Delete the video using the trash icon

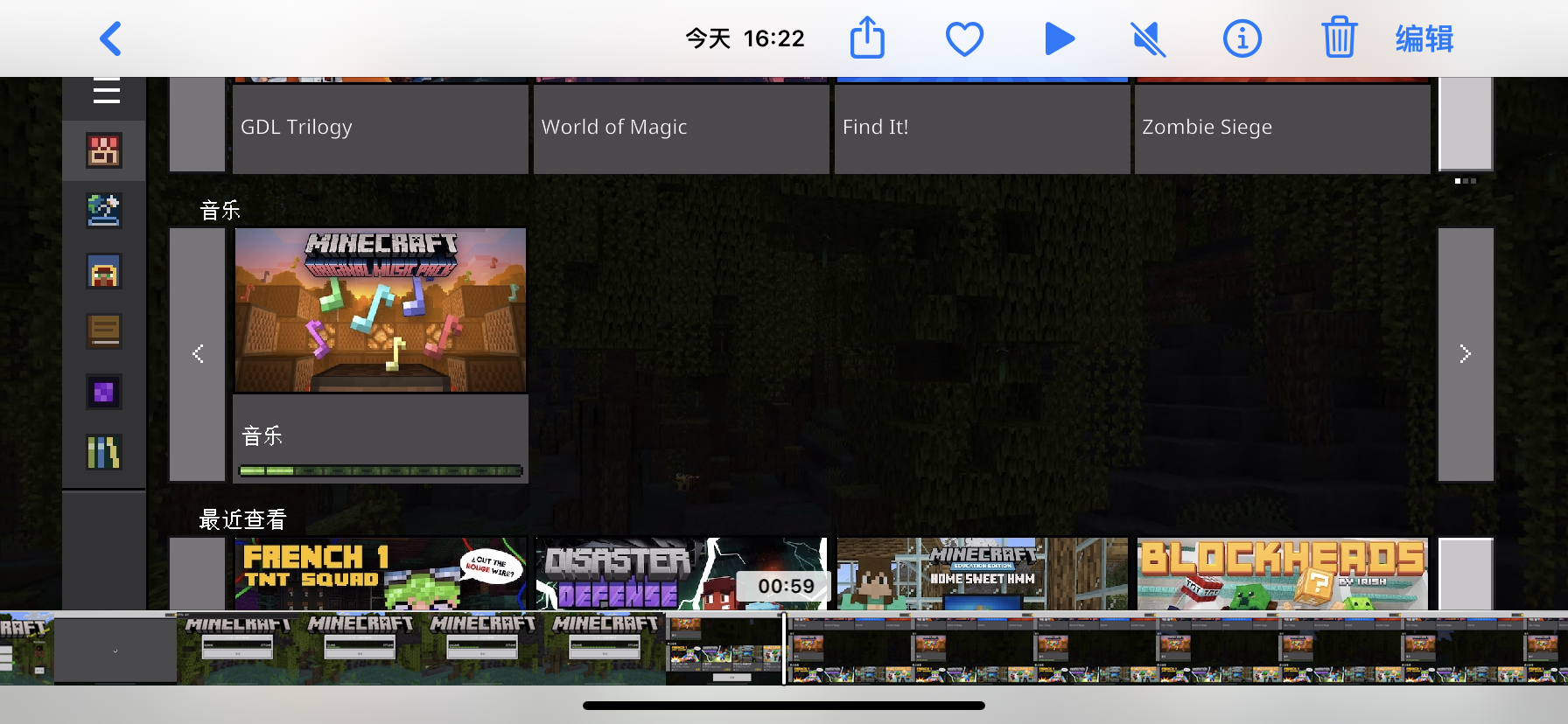(1339, 38)
